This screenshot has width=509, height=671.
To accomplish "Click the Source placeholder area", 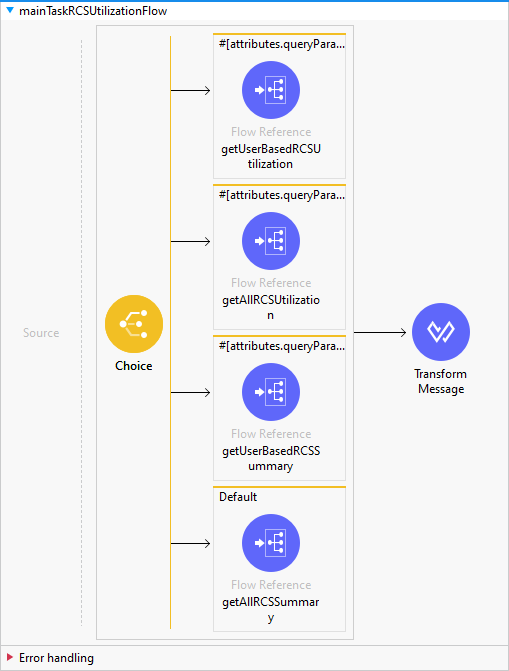I will click(41, 333).
